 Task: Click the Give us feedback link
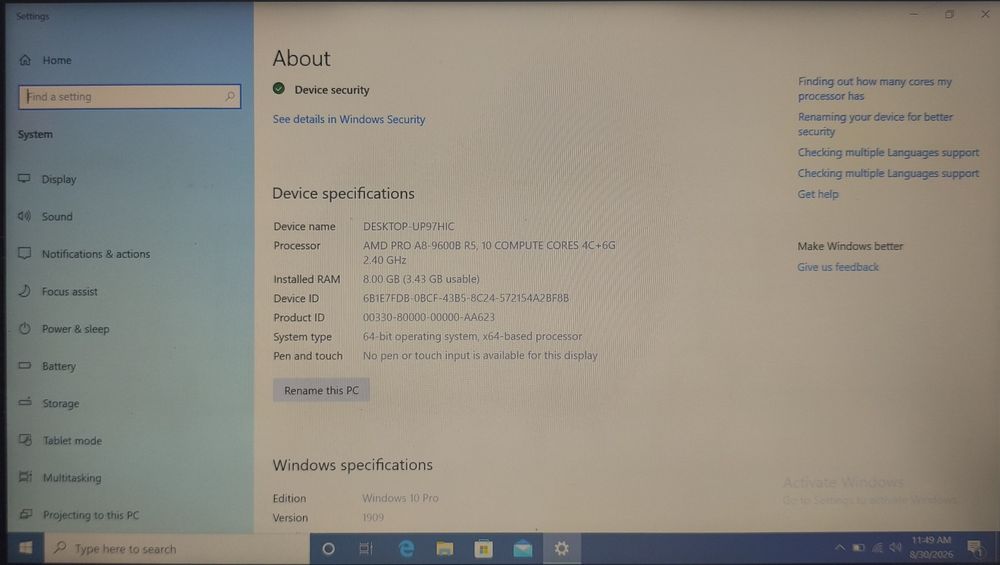click(837, 267)
